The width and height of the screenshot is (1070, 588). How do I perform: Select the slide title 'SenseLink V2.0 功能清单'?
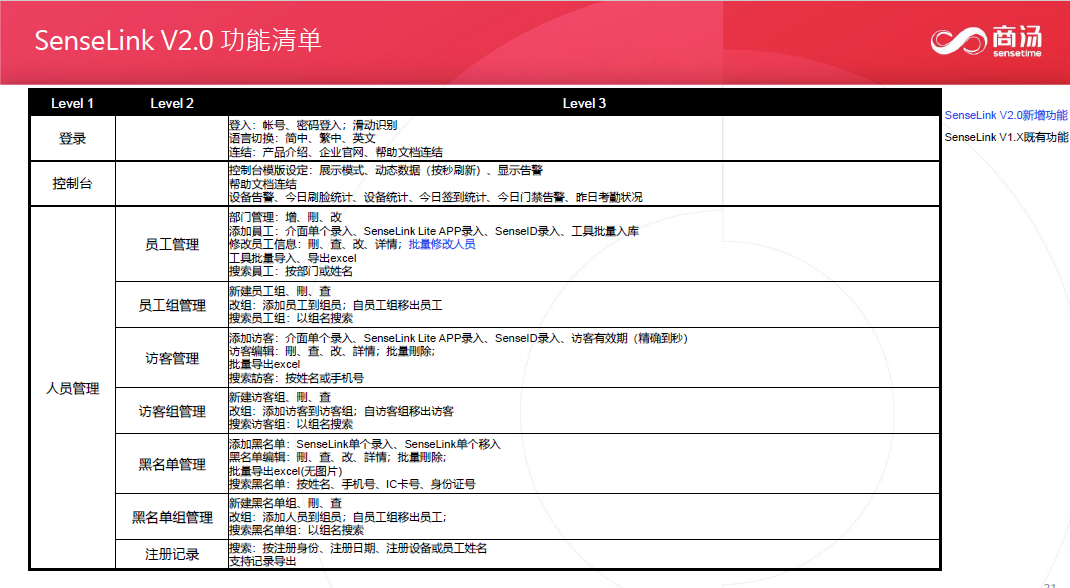(x=178, y=40)
